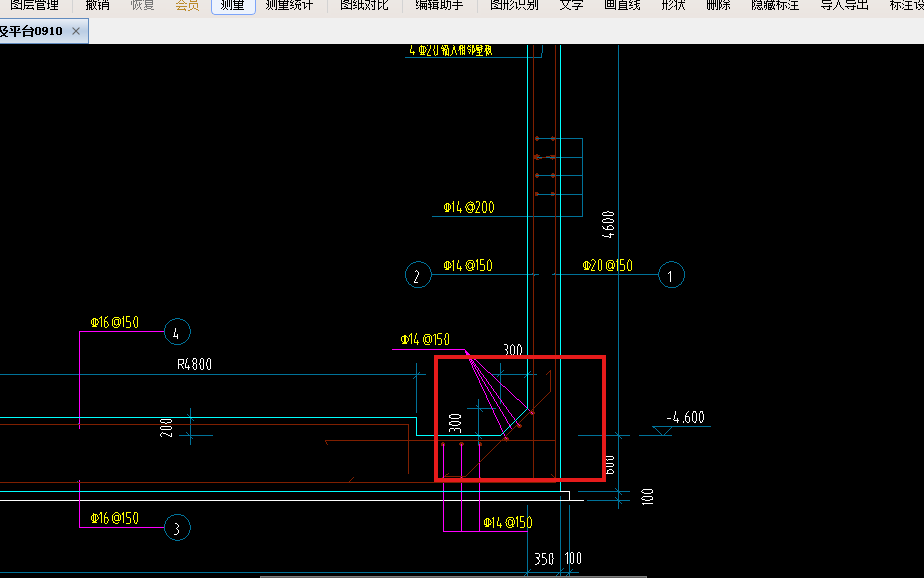Image resolution: width=924 pixels, height=578 pixels.
Task: Select the Φ14@150 label beside marker 2
Action: tap(468, 266)
